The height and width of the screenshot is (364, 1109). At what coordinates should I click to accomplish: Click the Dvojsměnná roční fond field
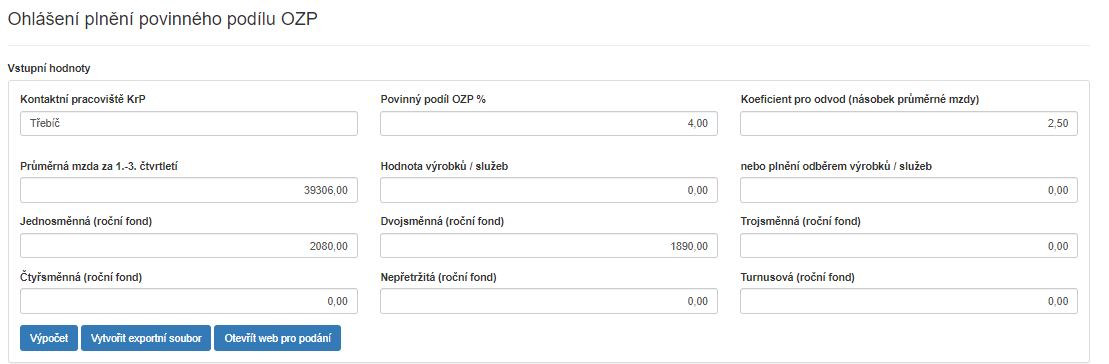pos(549,245)
